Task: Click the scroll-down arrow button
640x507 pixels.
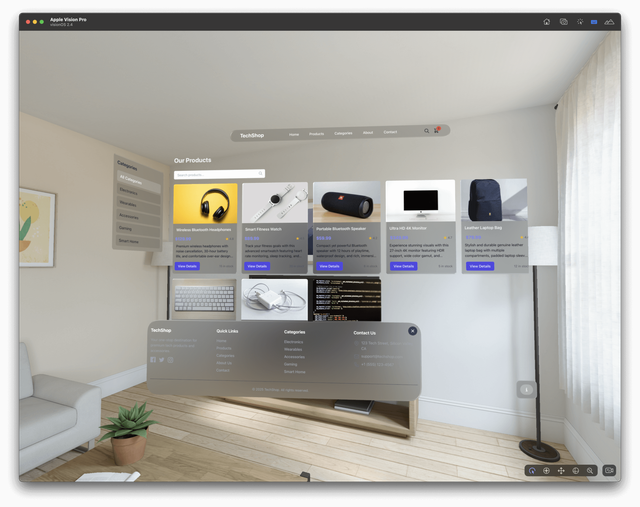Action: pyautogui.click(x=526, y=389)
